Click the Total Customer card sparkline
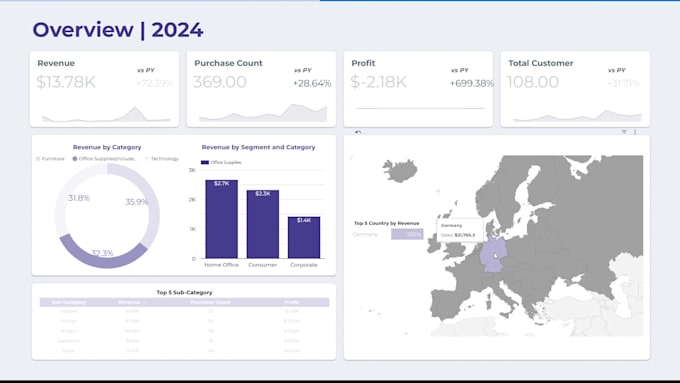 (x=577, y=116)
